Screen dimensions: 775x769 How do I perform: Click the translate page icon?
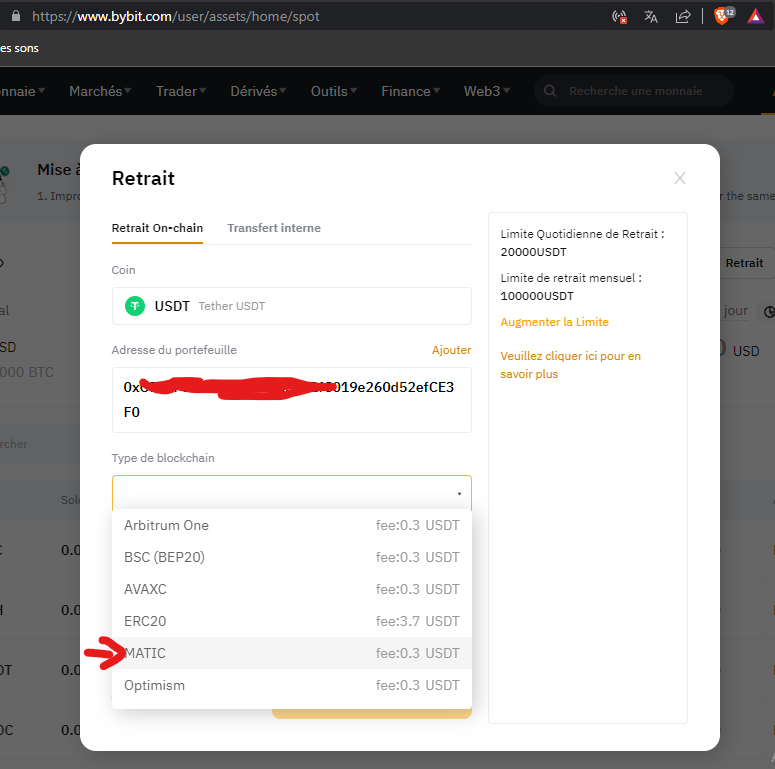click(651, 16)
